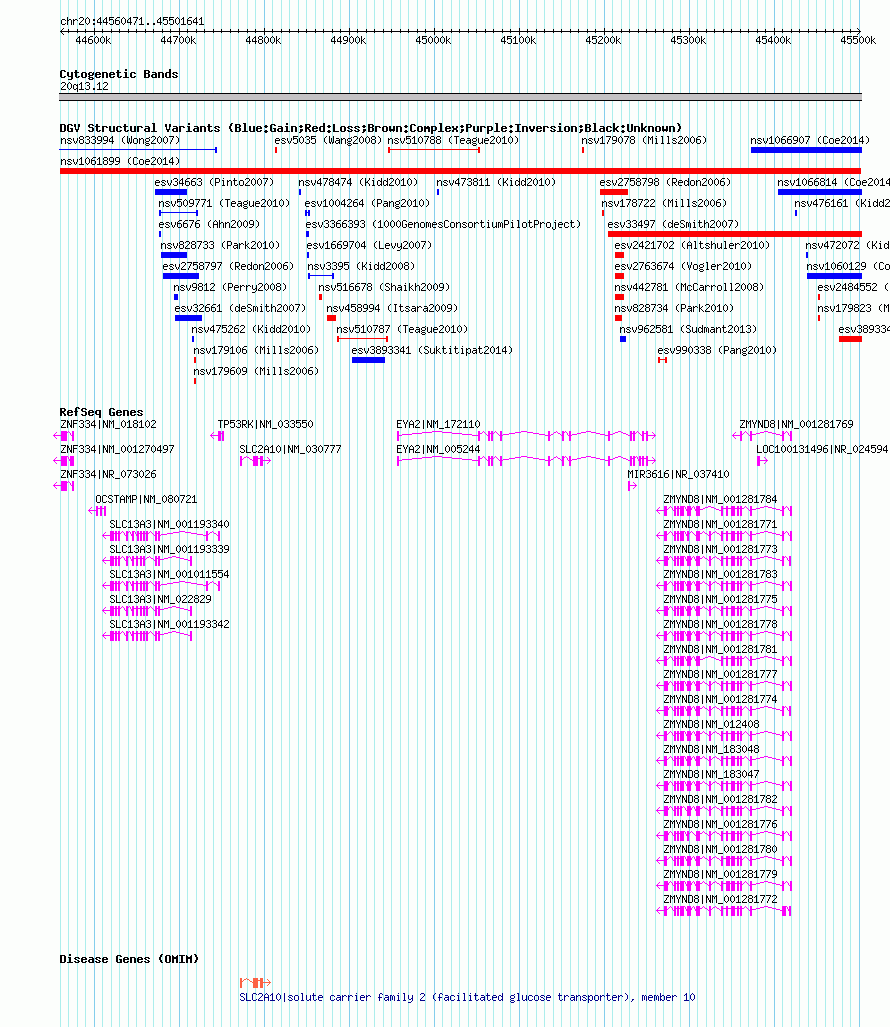The image size is (890, 1027).
Task: Select the SLC13A3|NM_022829 transcript label
Action: pyautogui.click(x=160, y=599)
